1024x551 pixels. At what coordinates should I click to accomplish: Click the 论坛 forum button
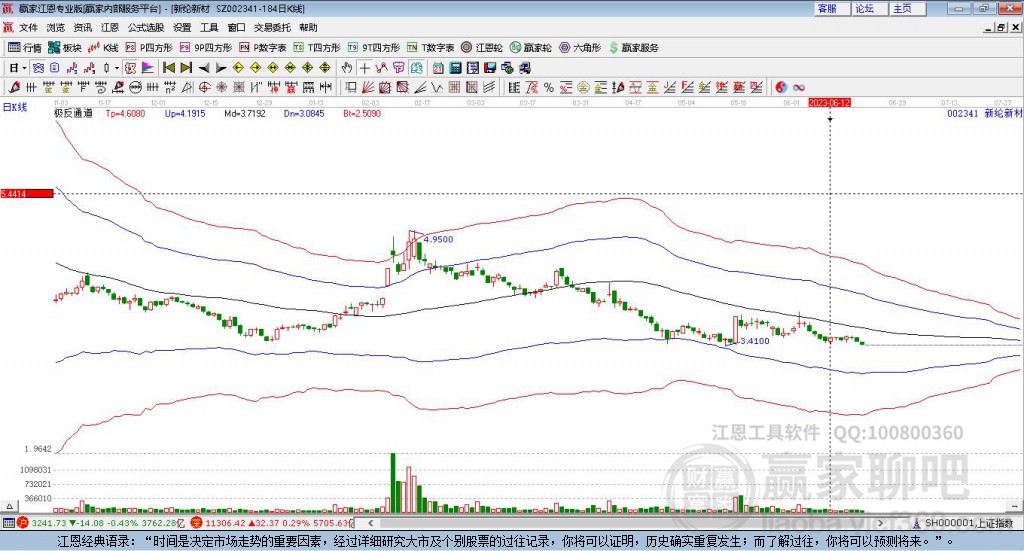pos(871,8)
